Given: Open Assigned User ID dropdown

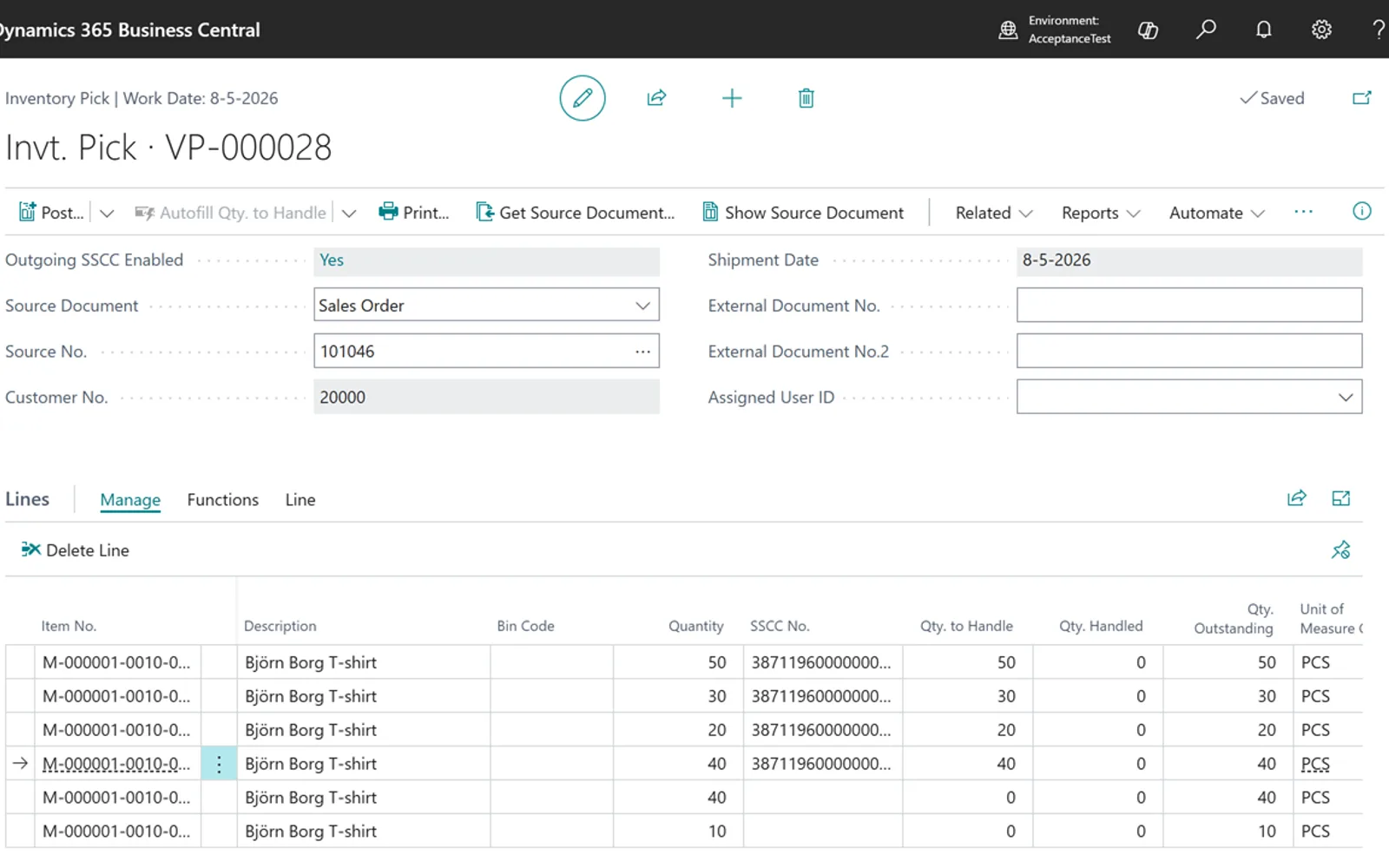Looking at the screenshot, I should 1346,398.
